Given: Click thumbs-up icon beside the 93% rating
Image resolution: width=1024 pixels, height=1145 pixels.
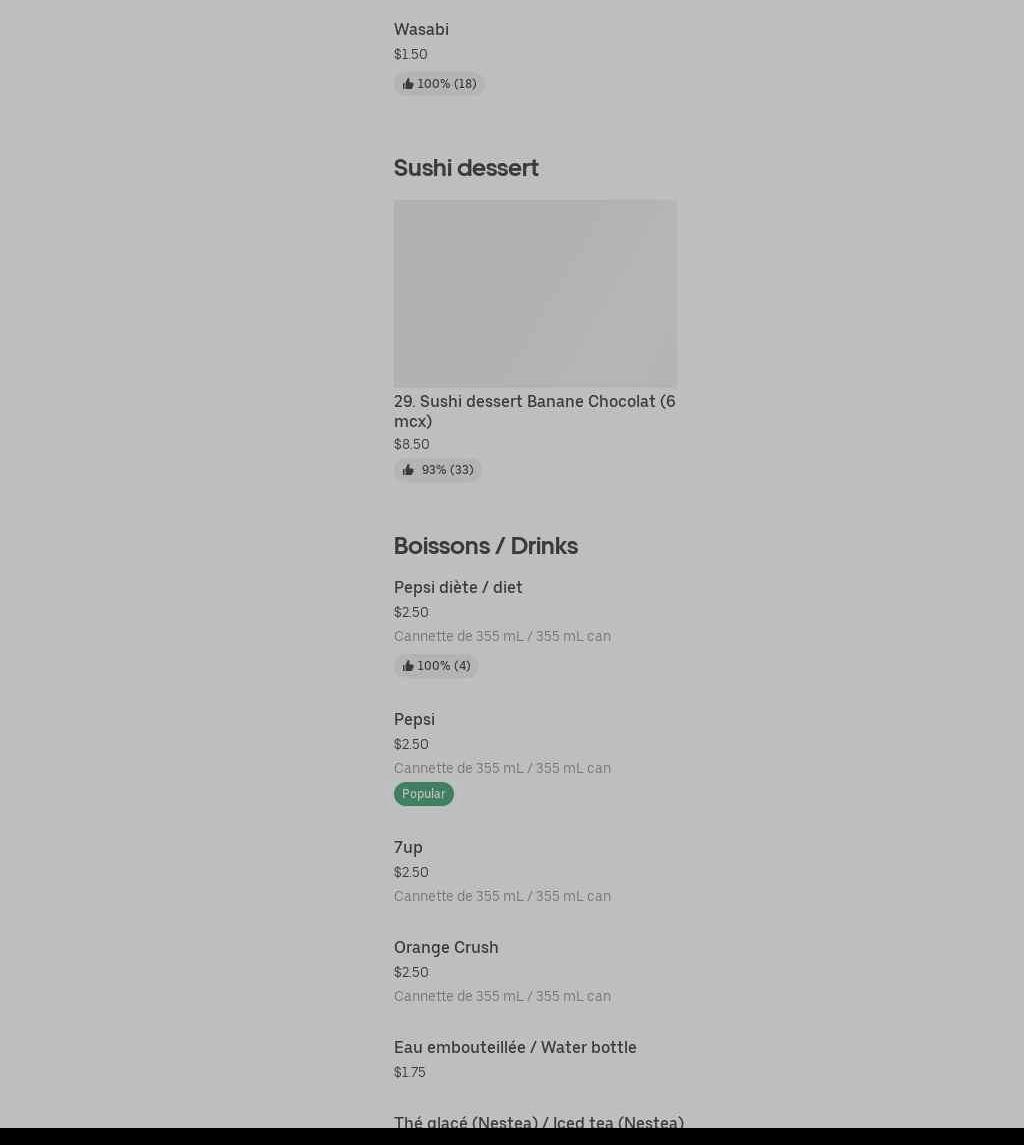Looking at the screenshot, I should pos(408,470).
